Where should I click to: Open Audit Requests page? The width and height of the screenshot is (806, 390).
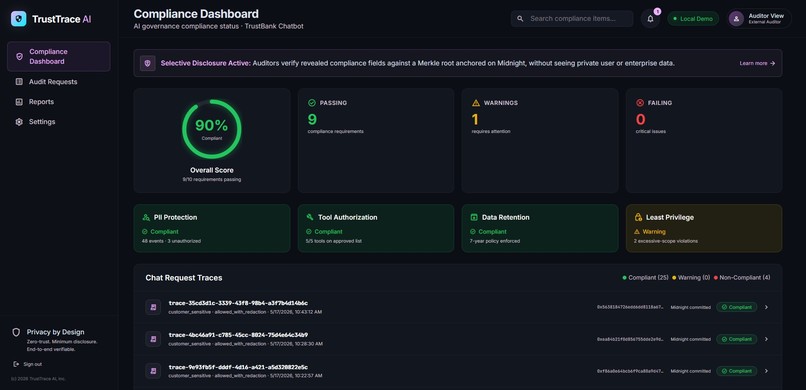click(x=59, y=82)
